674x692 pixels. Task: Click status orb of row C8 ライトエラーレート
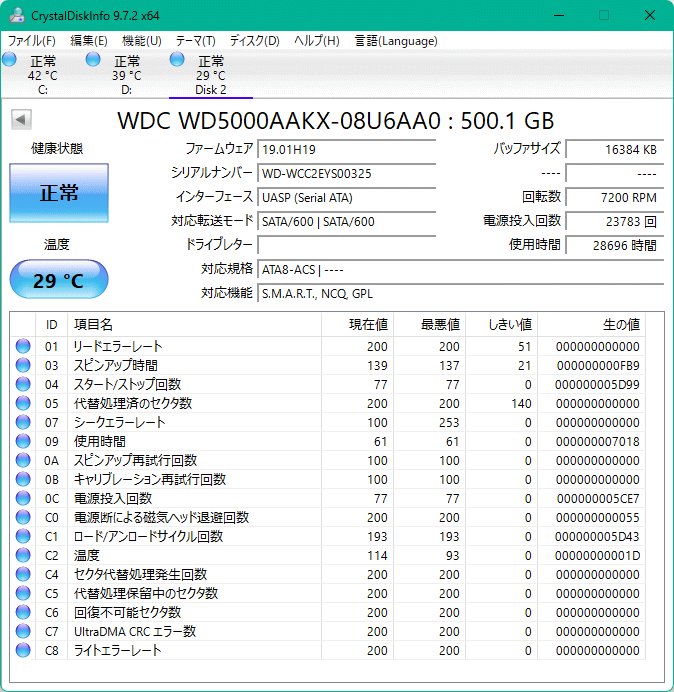pyautogui.click(x=23, y=650)
